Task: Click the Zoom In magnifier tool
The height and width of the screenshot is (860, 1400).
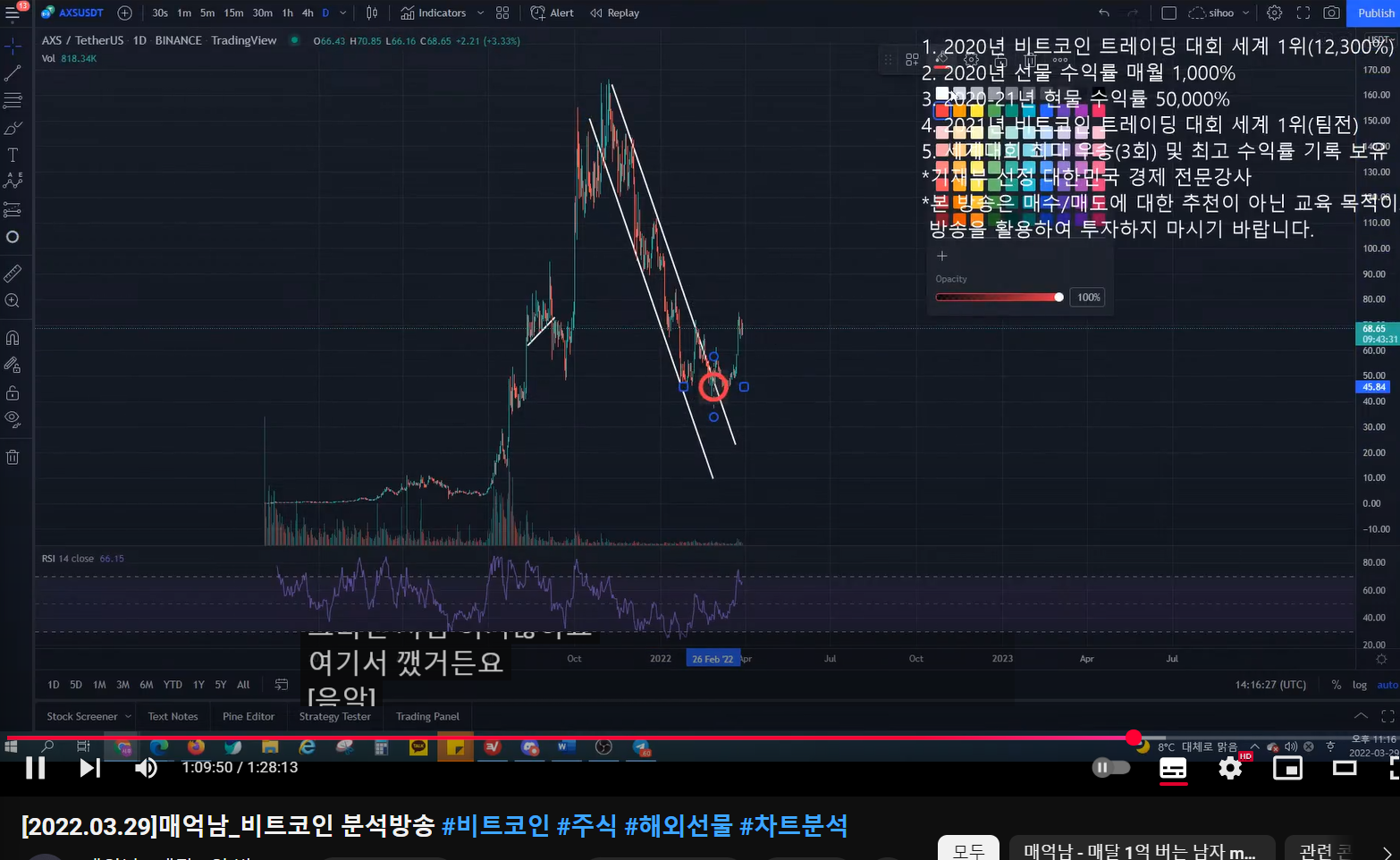Action: (x=13, y=301)
